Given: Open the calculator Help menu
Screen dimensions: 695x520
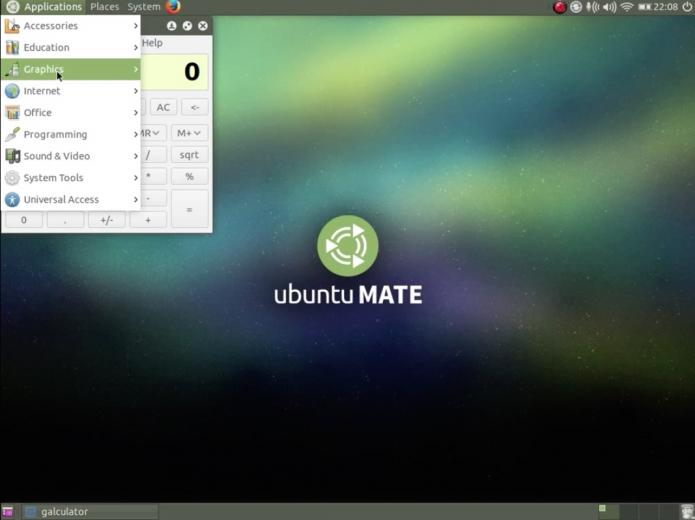Looking at the screenshot, I should pos(152,43).
